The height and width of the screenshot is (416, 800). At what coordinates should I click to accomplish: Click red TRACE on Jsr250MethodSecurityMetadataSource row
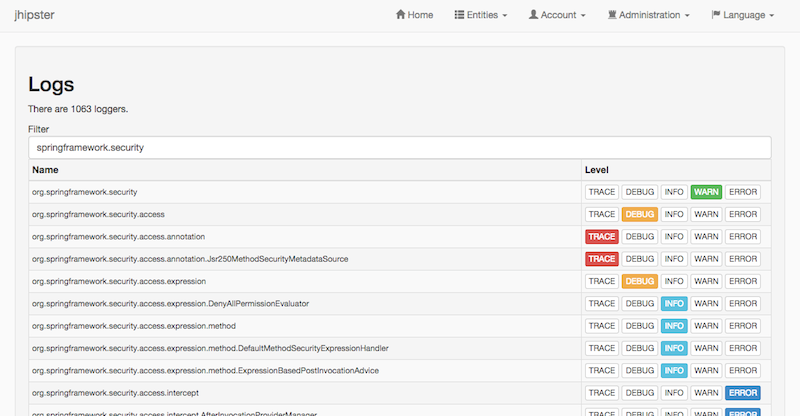tap(602, 259)
